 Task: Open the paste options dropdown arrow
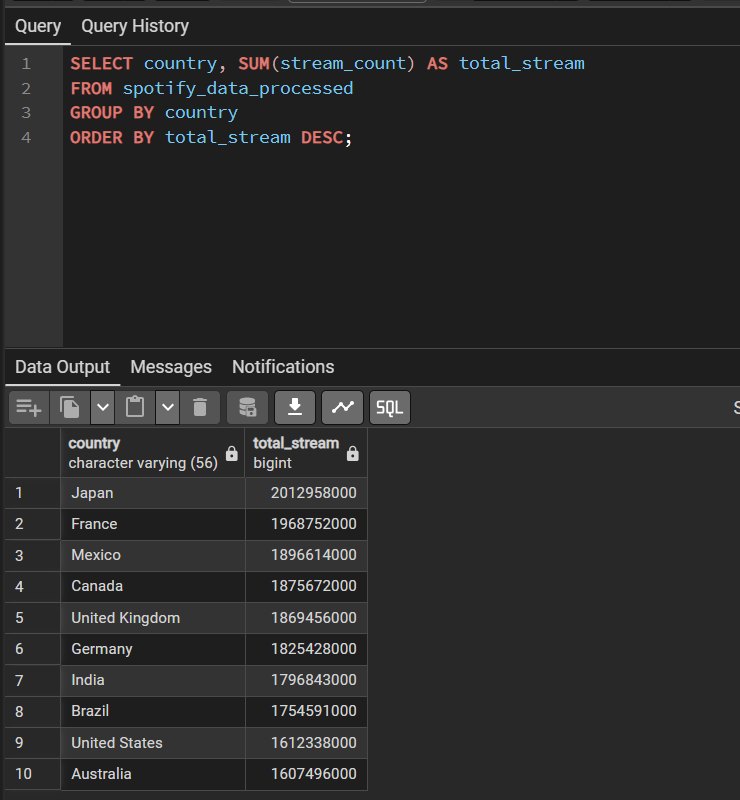(168, 407)
